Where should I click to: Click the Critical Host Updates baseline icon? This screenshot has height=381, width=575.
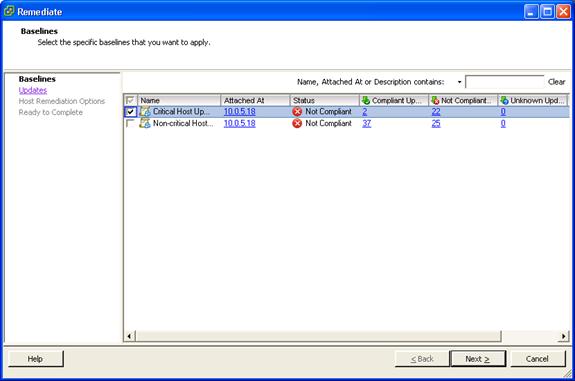pyautogui.click(x=145, y=111)
